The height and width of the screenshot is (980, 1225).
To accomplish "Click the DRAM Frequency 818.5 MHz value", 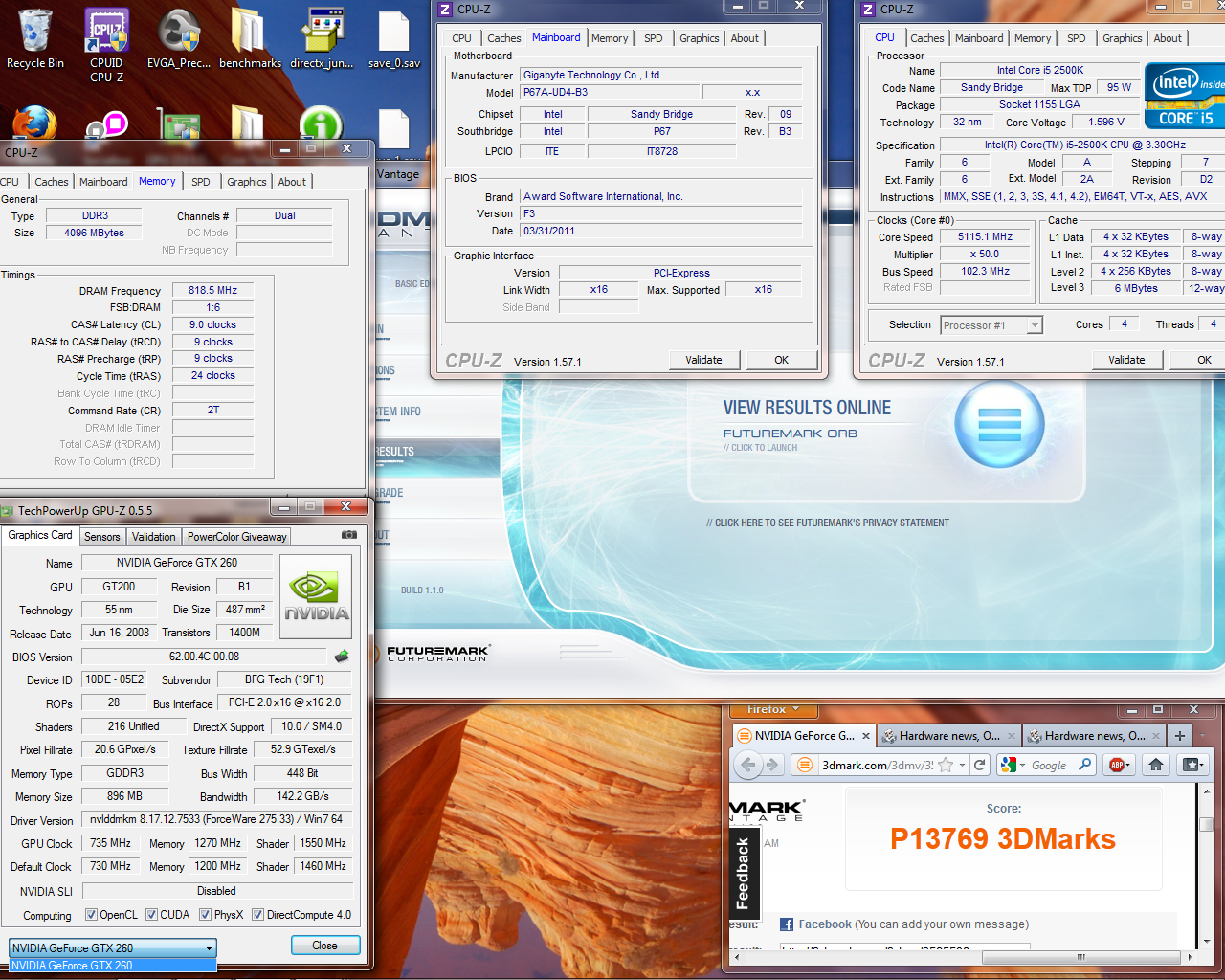I will pyautogui.click(x=212, y=290).
